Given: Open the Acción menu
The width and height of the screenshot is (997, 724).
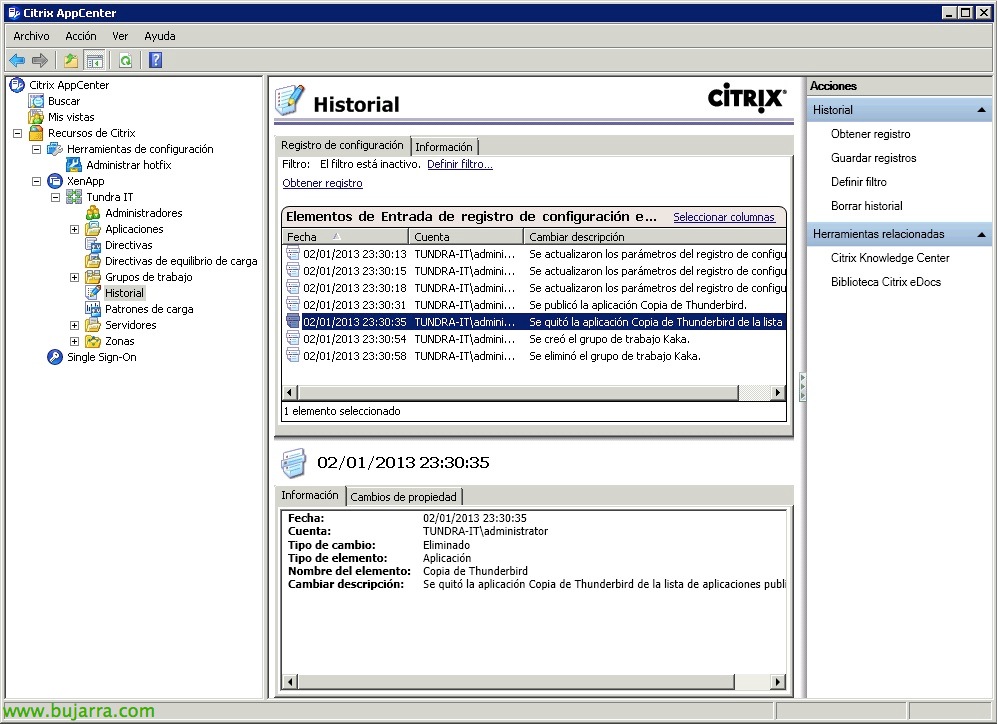Looking at the screenshot, I should 81,36.
